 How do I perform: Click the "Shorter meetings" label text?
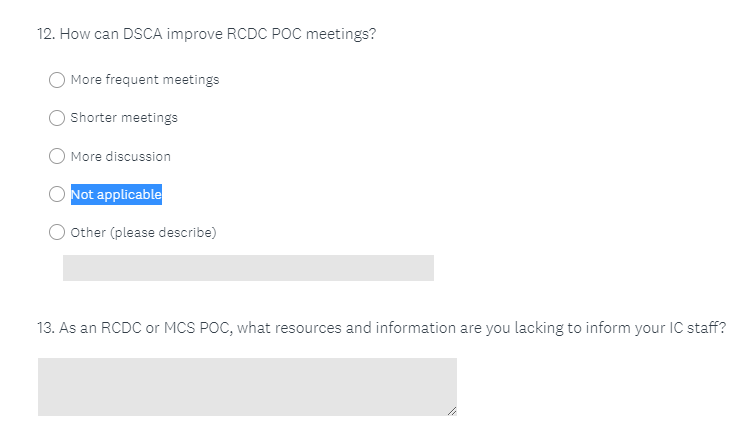tap(124, 118)
